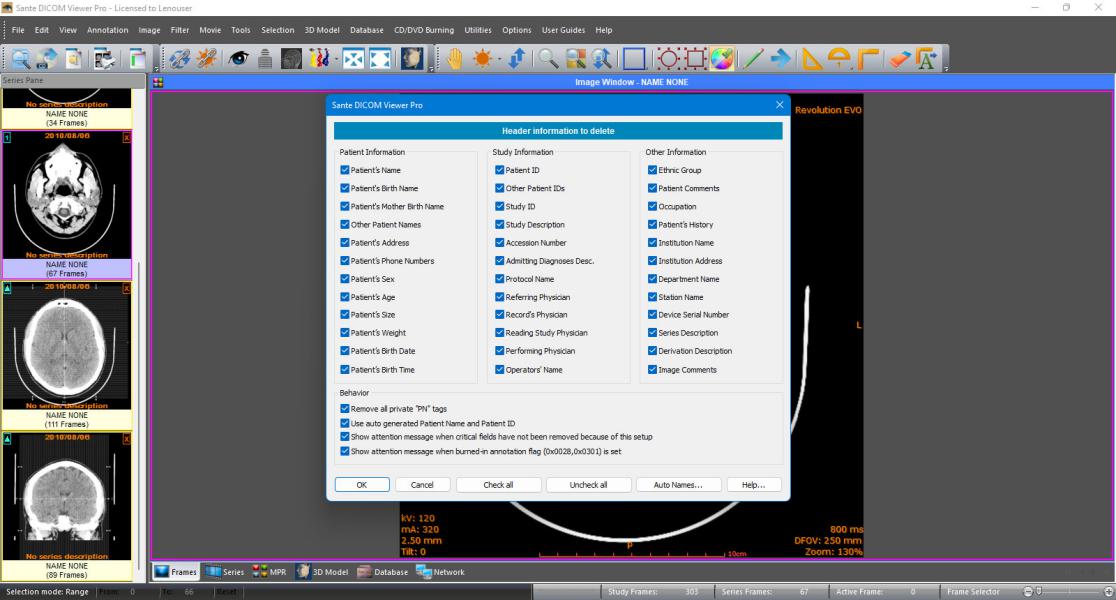Click the minus button of Frame Selector
Viewport: 1116px width, 600px height.
(x=1028, y=591)
